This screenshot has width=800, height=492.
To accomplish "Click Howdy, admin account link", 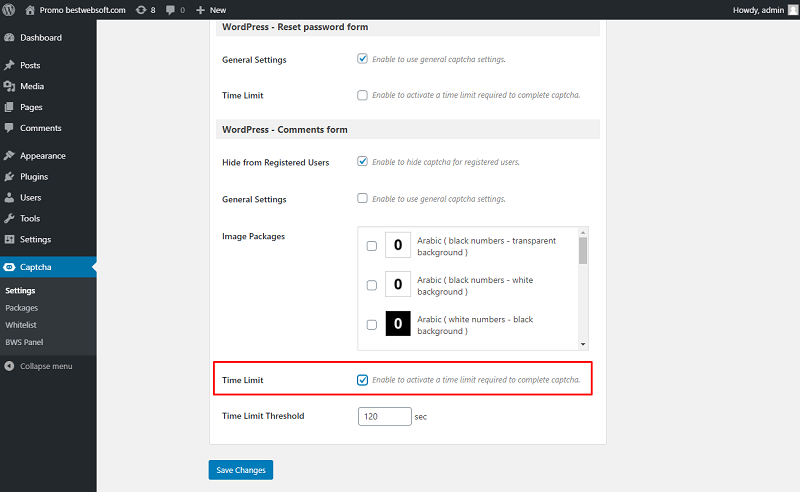I will (758, 10).
